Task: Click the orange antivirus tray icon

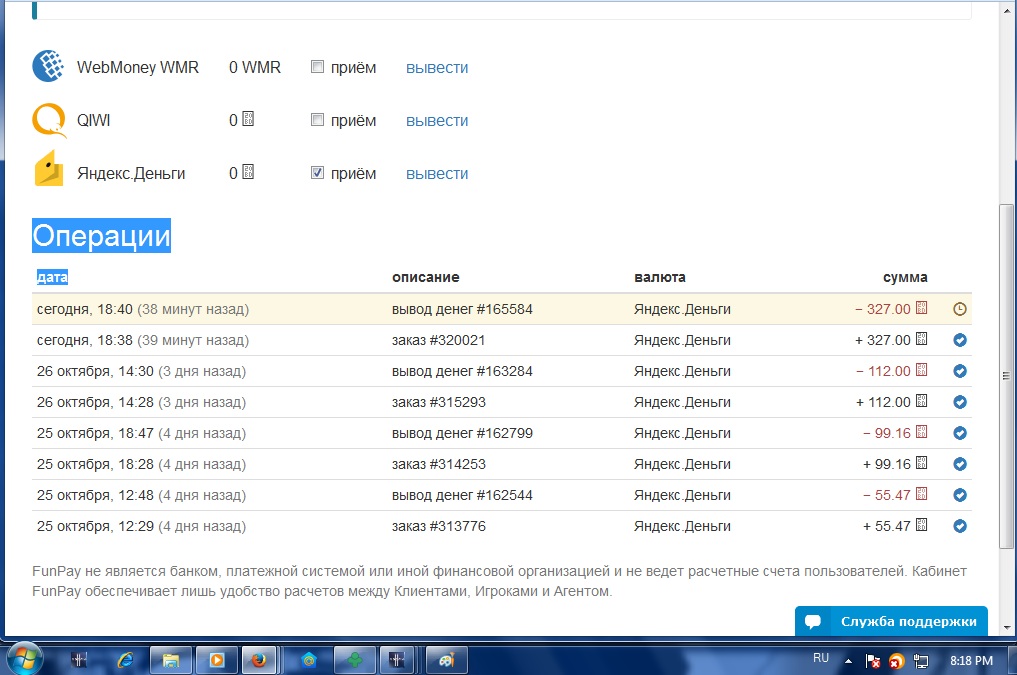Action: 896,661
